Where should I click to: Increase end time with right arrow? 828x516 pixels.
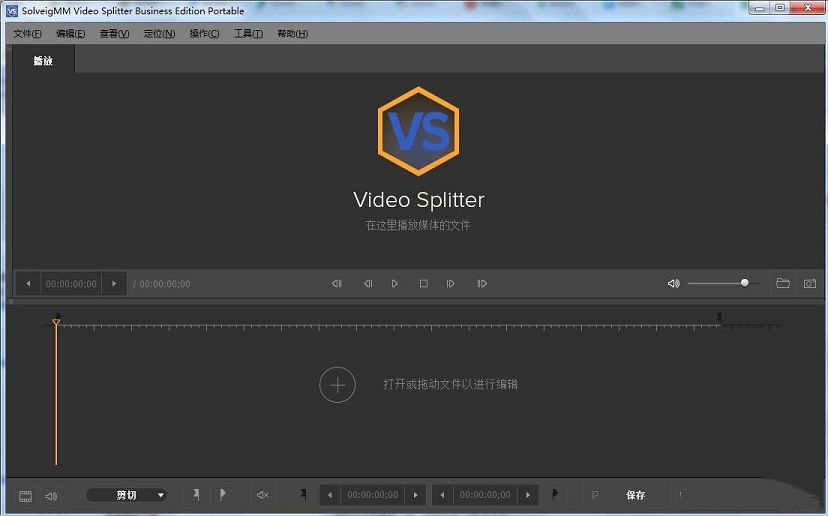(528, 495)
